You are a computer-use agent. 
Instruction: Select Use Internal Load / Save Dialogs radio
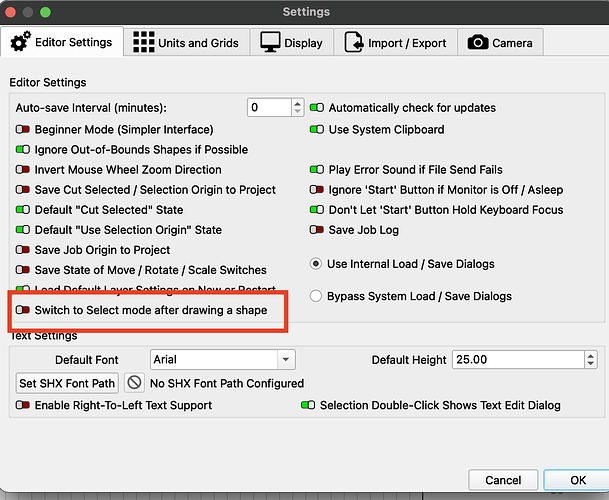pyautogui.click(x=316, y=264)
